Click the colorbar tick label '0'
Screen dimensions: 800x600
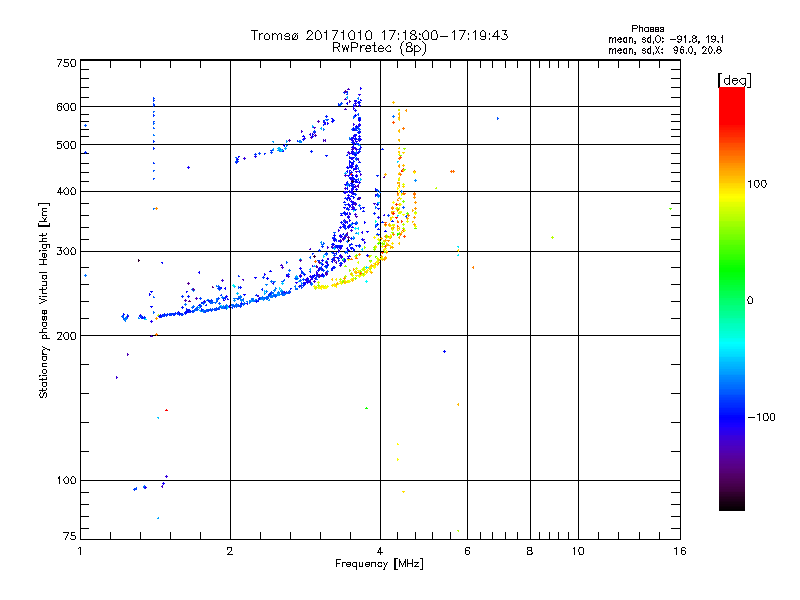[x=750, y=301]
